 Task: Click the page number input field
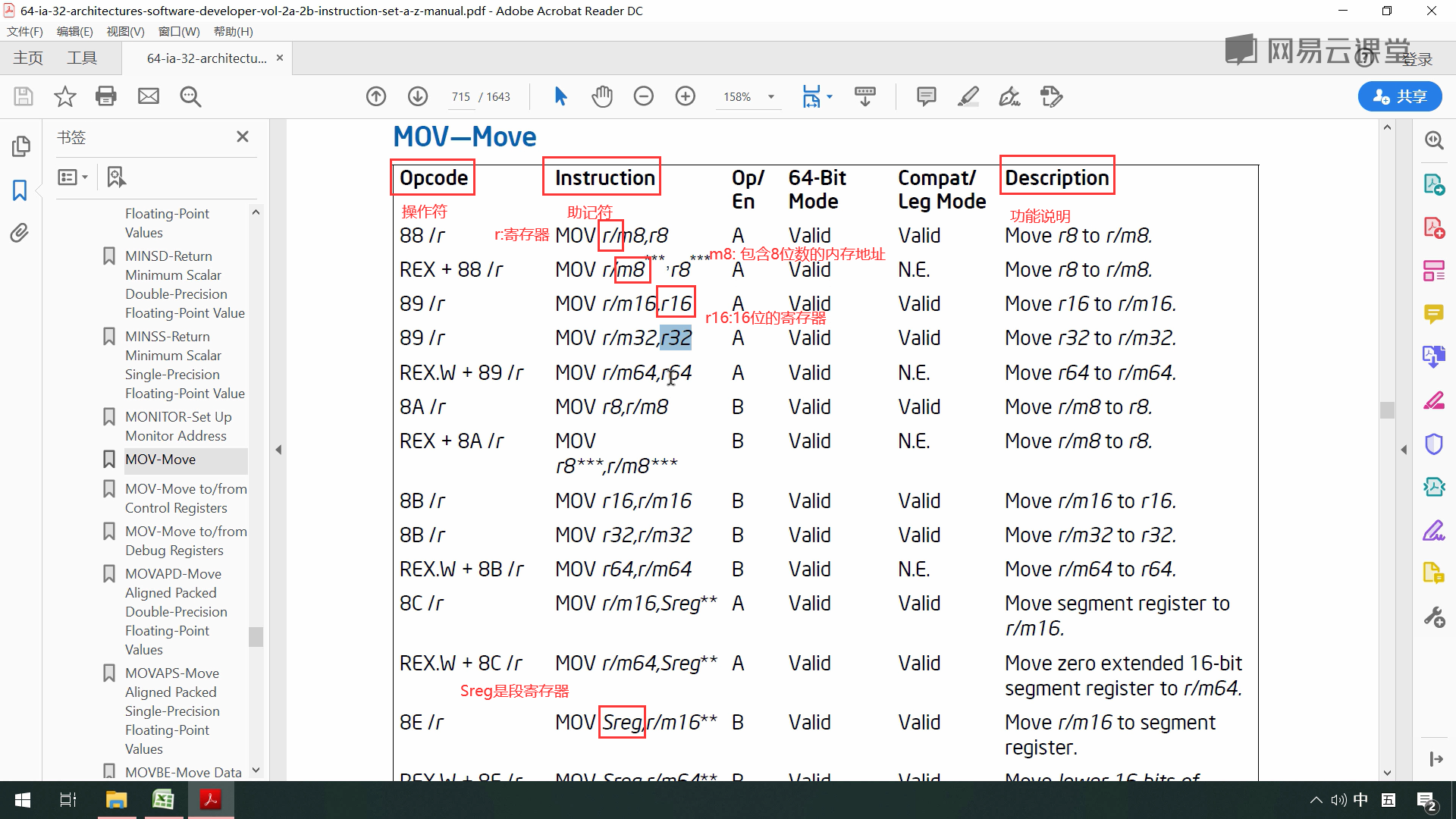click(x=461, y=97)
